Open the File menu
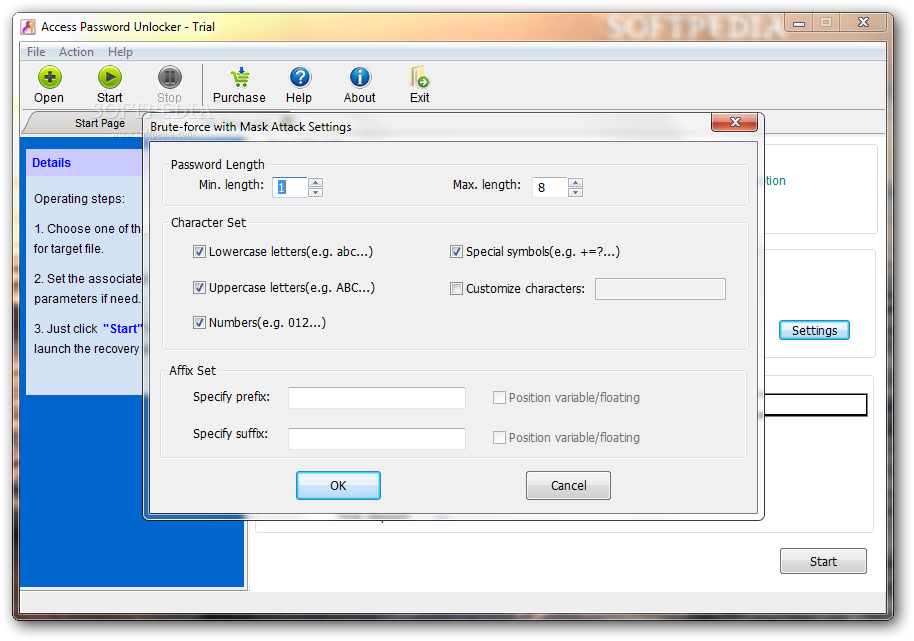914x641 pixels. (36, 52)
